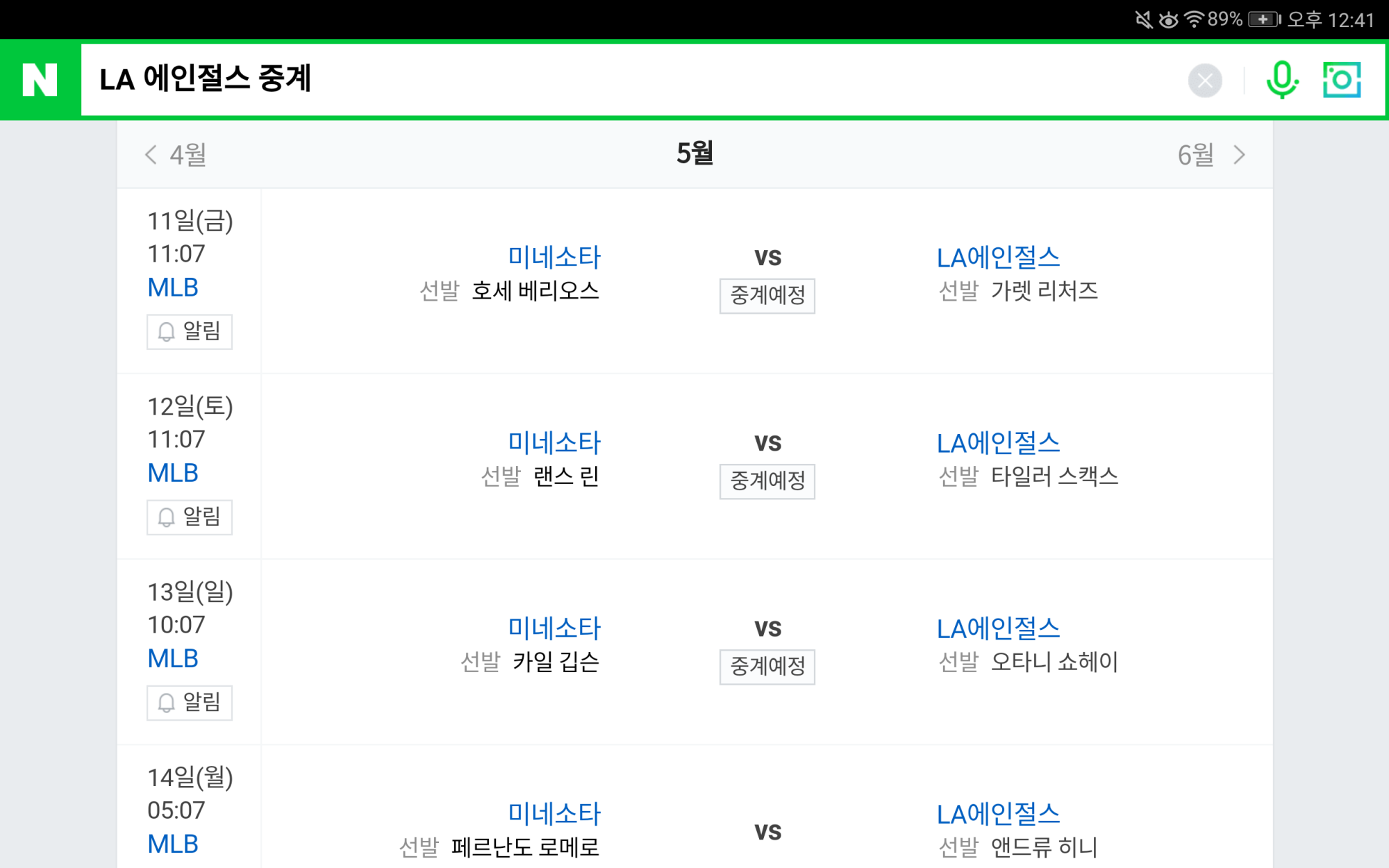Screen dimensions: 1389x868
Task: Open 미네소타 team link in 11일 row
Action: click(x=554, y=257)
